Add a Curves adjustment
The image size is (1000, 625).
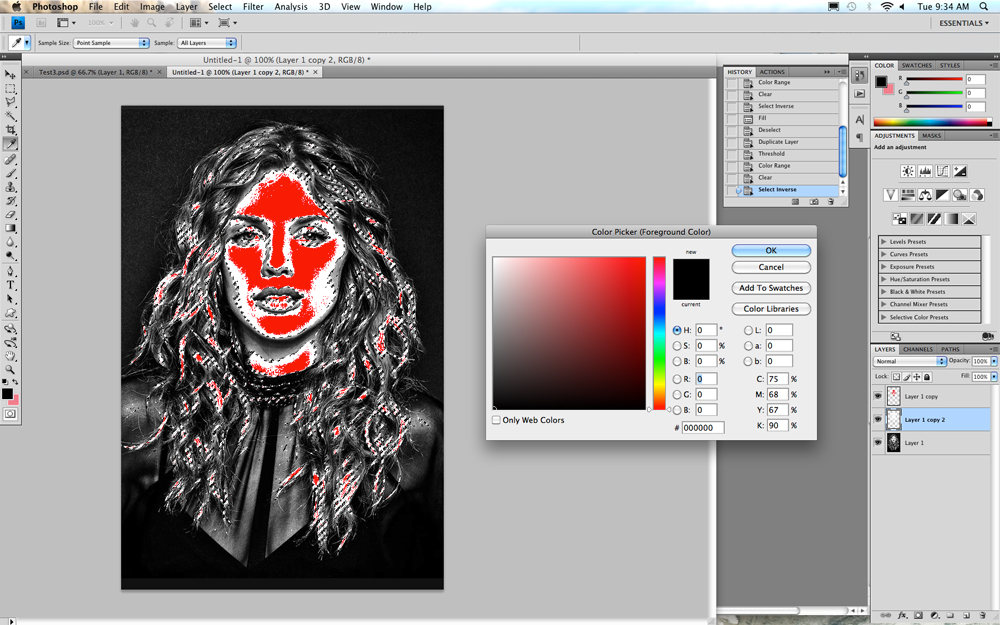click(942, 171)
